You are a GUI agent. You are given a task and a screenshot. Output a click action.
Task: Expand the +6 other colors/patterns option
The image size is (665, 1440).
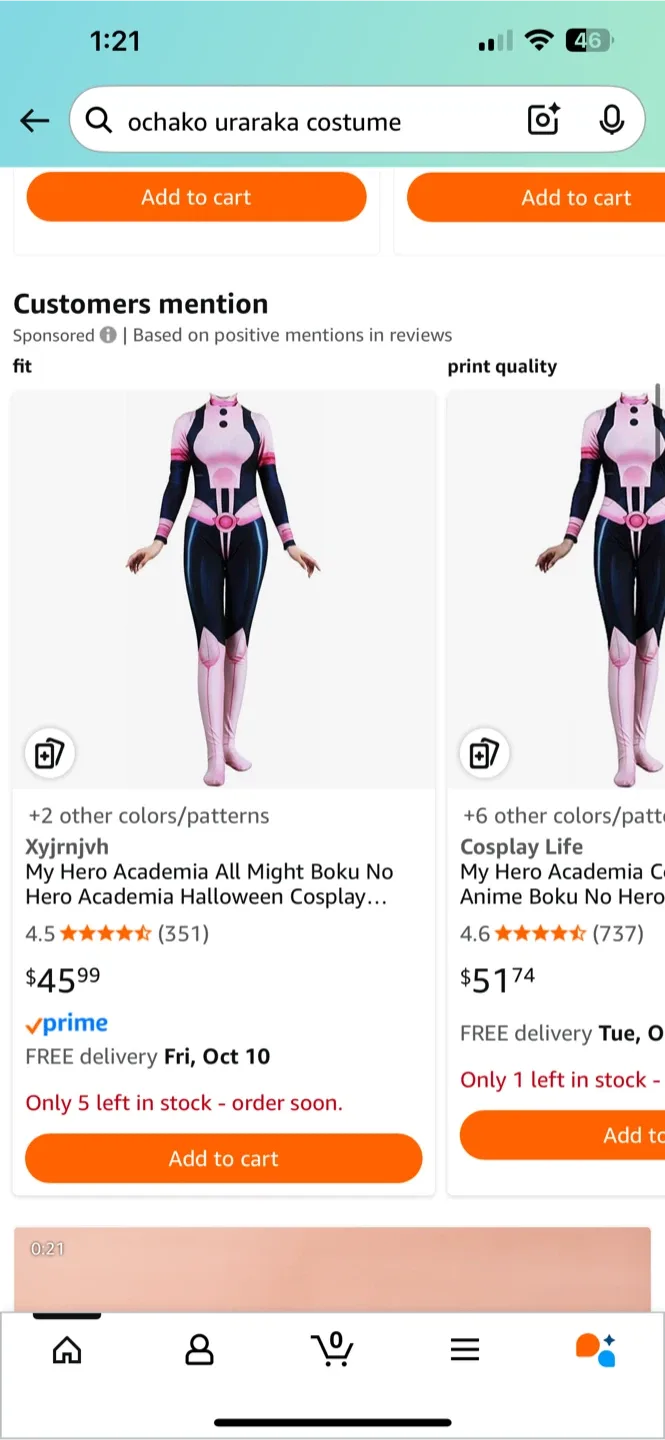(x=562, y=815)
